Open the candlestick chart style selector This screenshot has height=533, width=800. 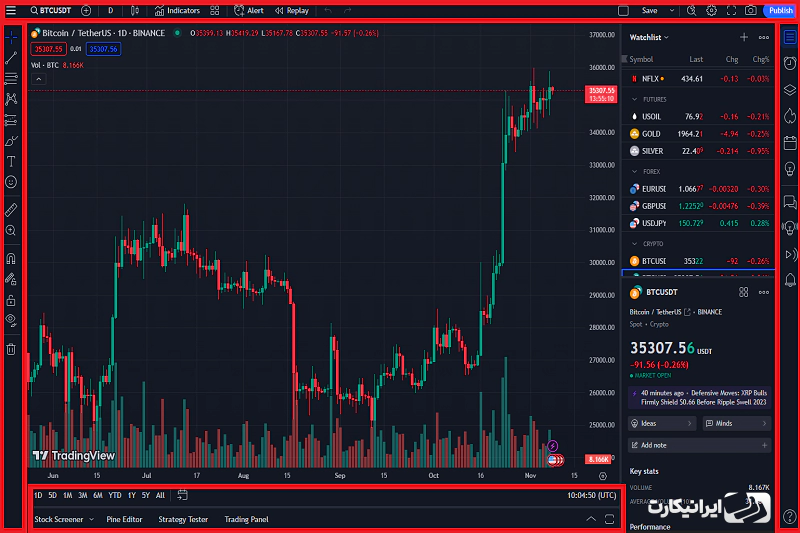tap(135, 11)
